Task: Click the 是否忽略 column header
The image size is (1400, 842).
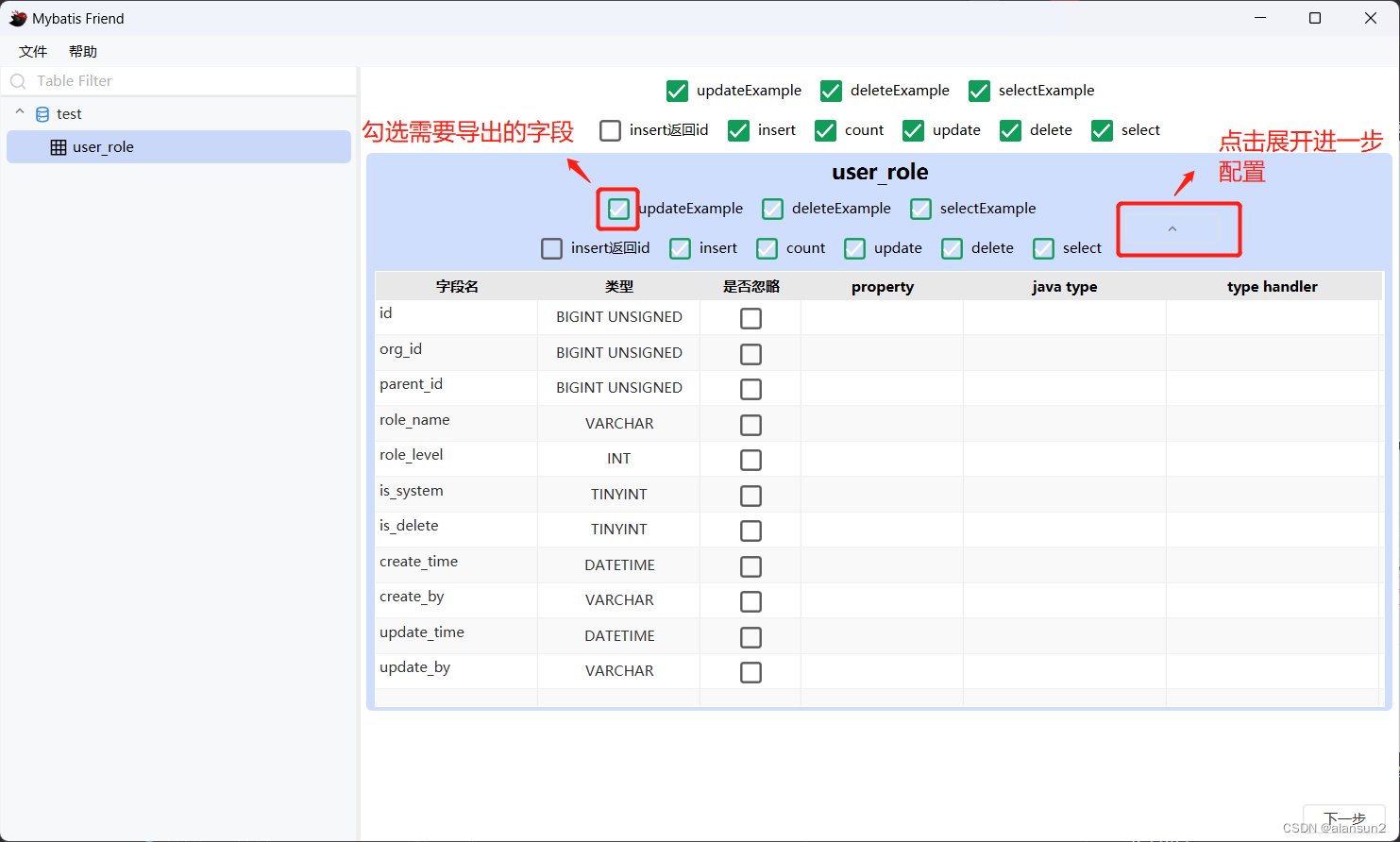Action: 751,287
